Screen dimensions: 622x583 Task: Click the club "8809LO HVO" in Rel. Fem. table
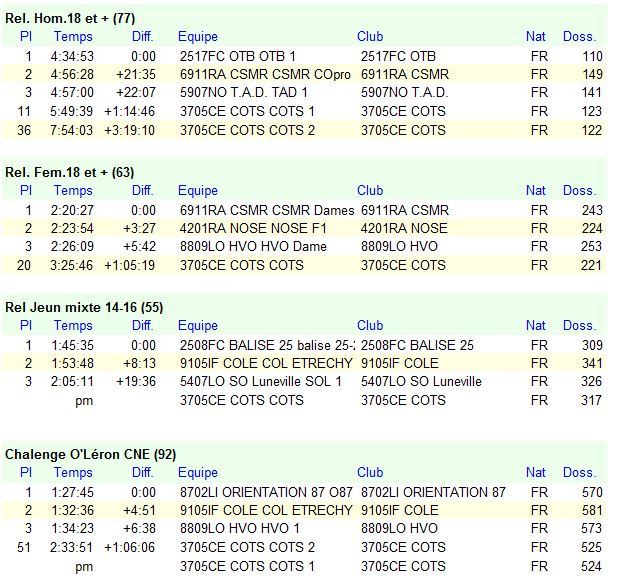tap(399, 246)
